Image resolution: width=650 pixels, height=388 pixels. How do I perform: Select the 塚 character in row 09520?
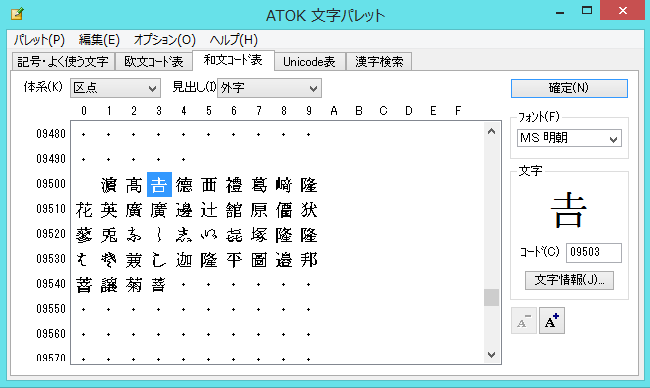[259, 235]
